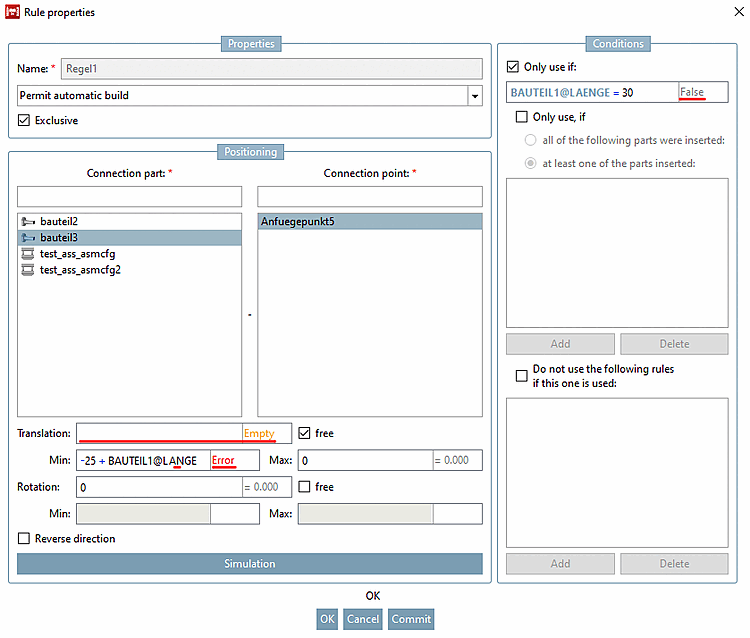The height and width of the screenshot is (638, 750).
Task: Click the Translation Max input field
Action: [x=365, y=461]
